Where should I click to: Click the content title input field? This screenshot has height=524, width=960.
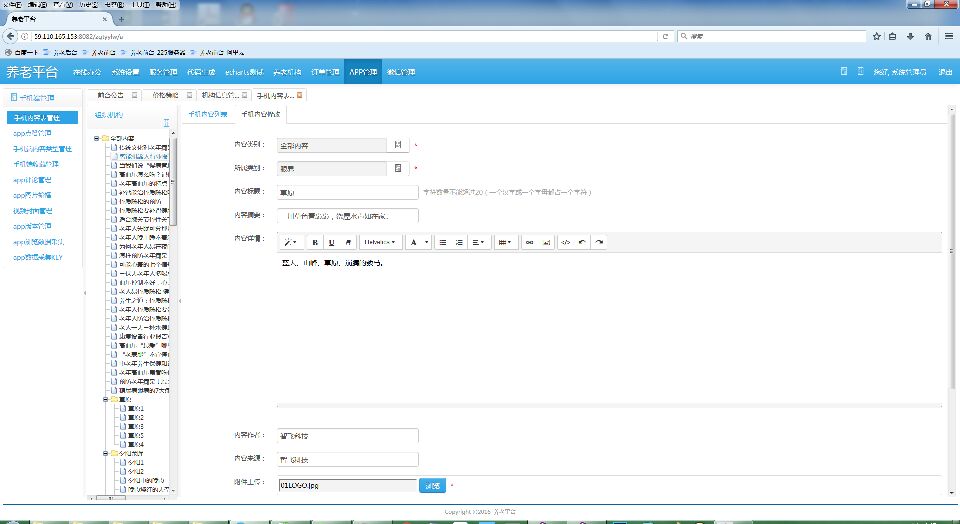point(347,192)
